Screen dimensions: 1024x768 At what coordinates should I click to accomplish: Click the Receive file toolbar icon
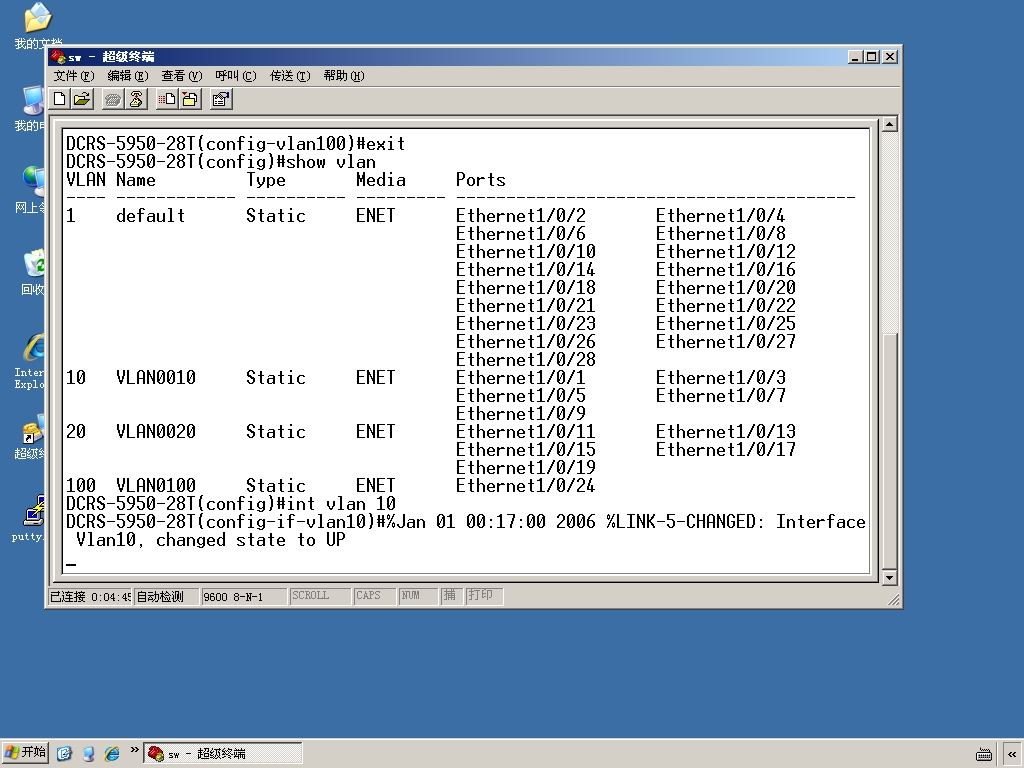(189, 99)
